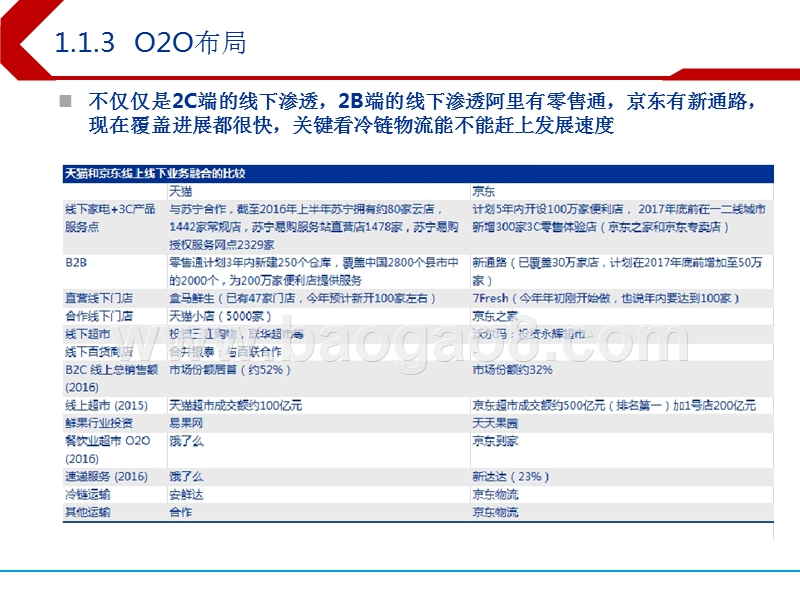Click the table header '天猫和京东线上线下业务融合的比较'
This screenshot has width=800, height=600.
155,173
